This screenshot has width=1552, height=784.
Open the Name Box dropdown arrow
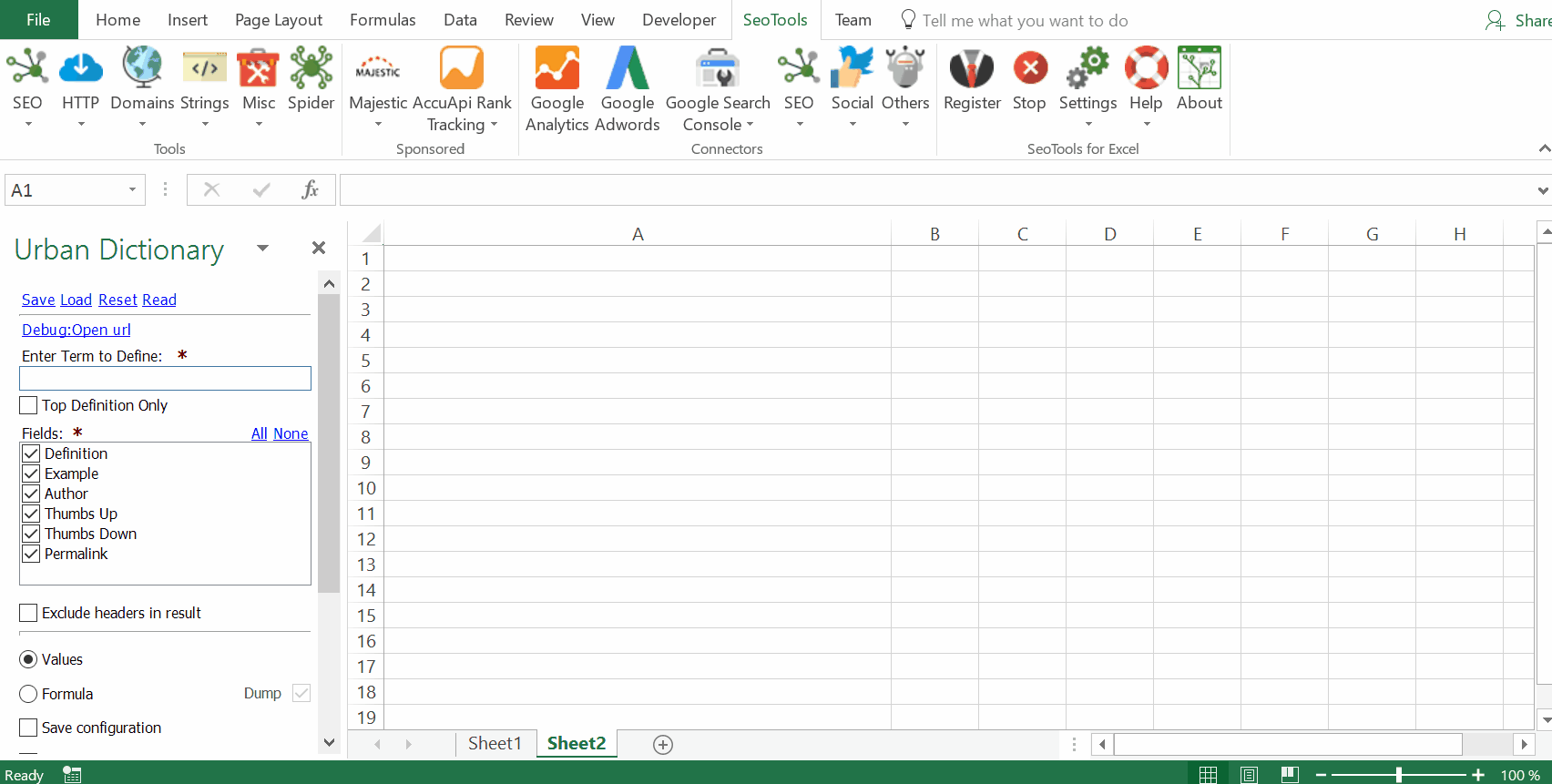coord(132,189)
